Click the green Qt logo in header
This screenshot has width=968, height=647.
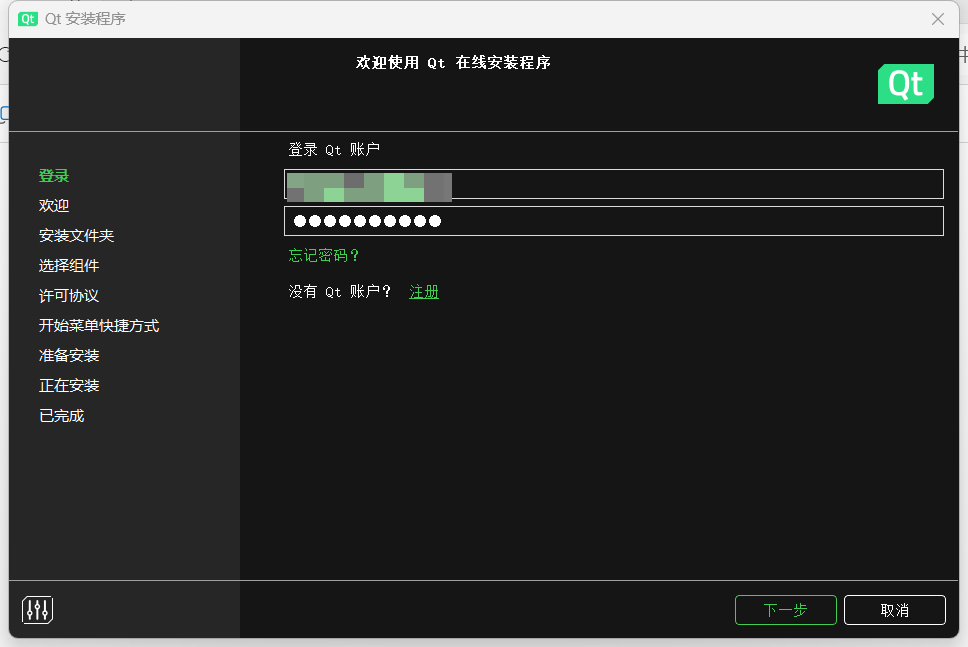[x=906, y=84]
